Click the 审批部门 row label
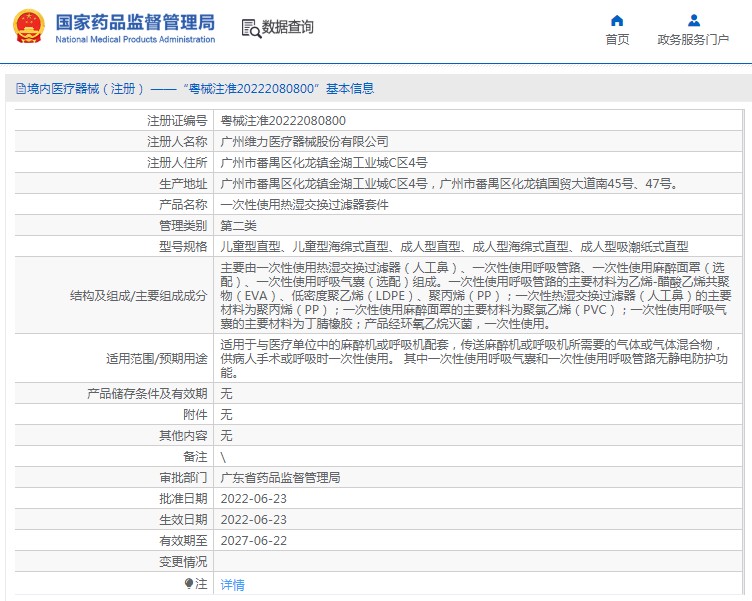 [x=183, y=478]
